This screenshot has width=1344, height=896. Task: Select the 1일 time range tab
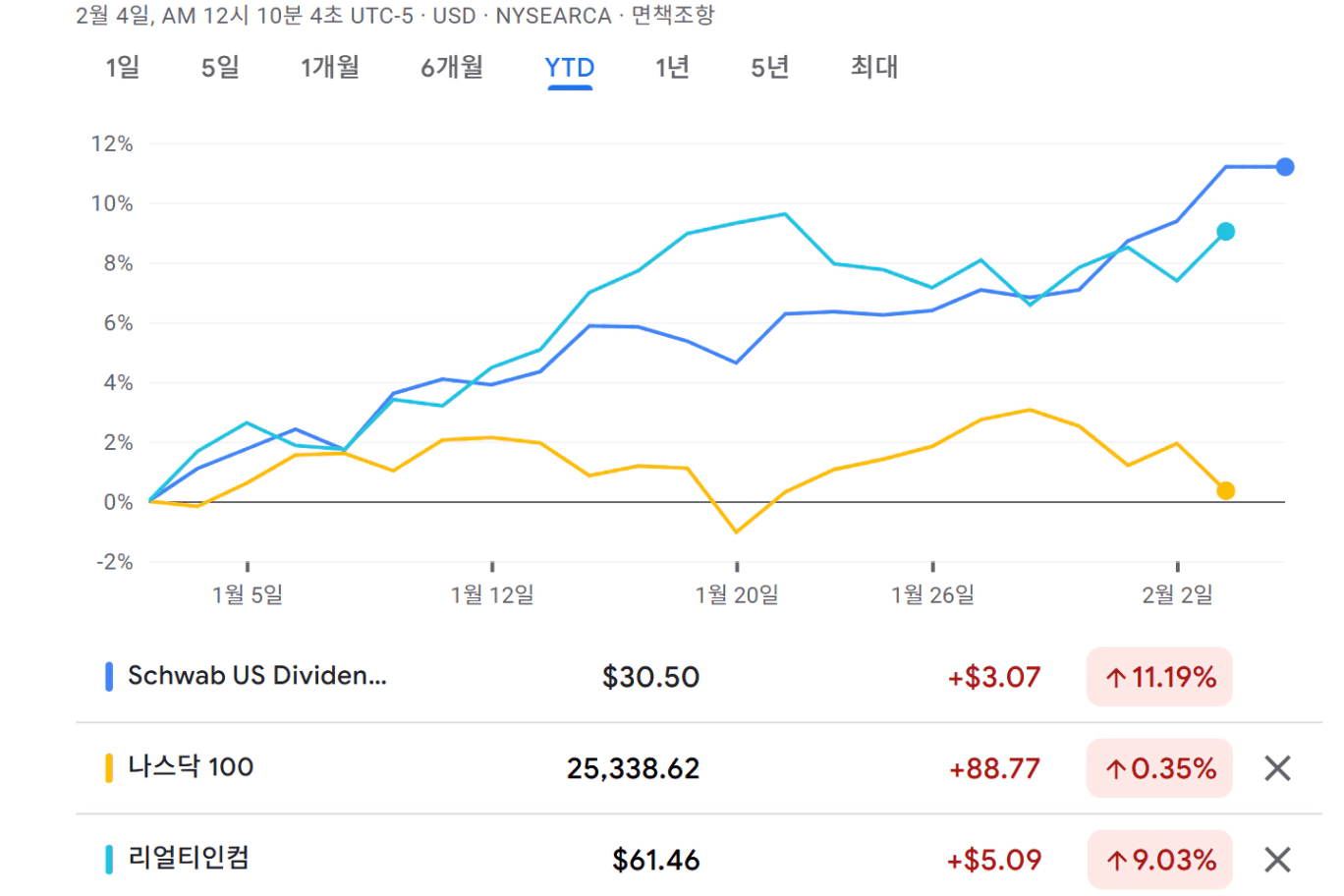pos(123,67)
